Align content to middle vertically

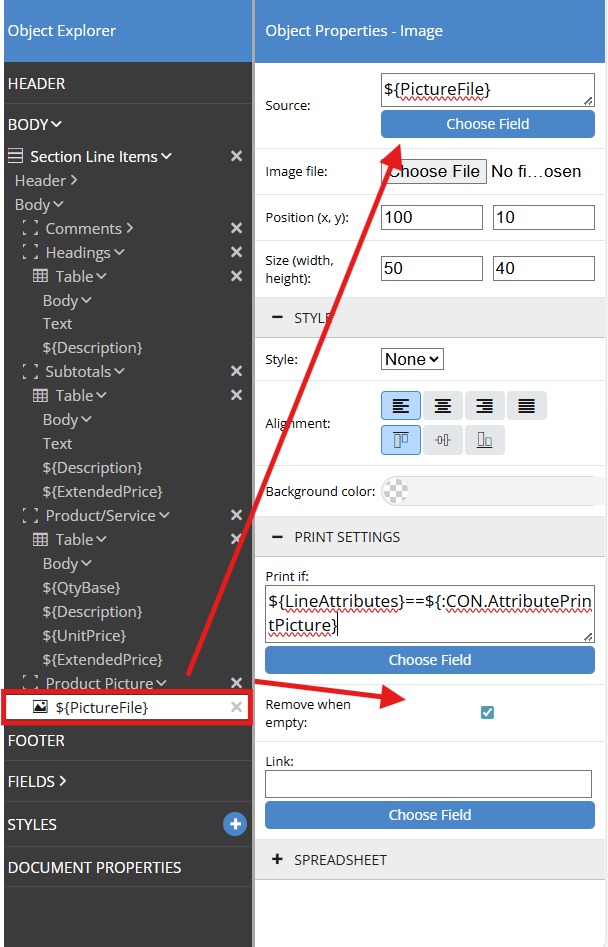pos(443,440)
